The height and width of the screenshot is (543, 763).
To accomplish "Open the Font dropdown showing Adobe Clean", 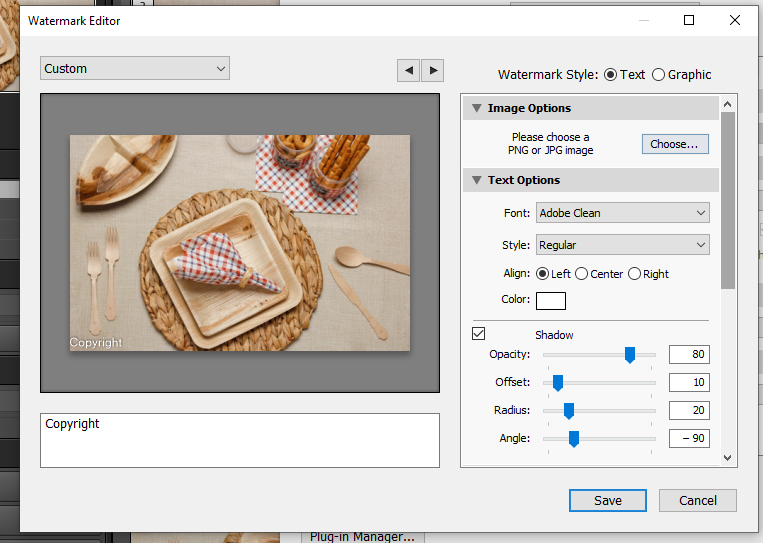I will pyautogui.click(x=622, y=213).
